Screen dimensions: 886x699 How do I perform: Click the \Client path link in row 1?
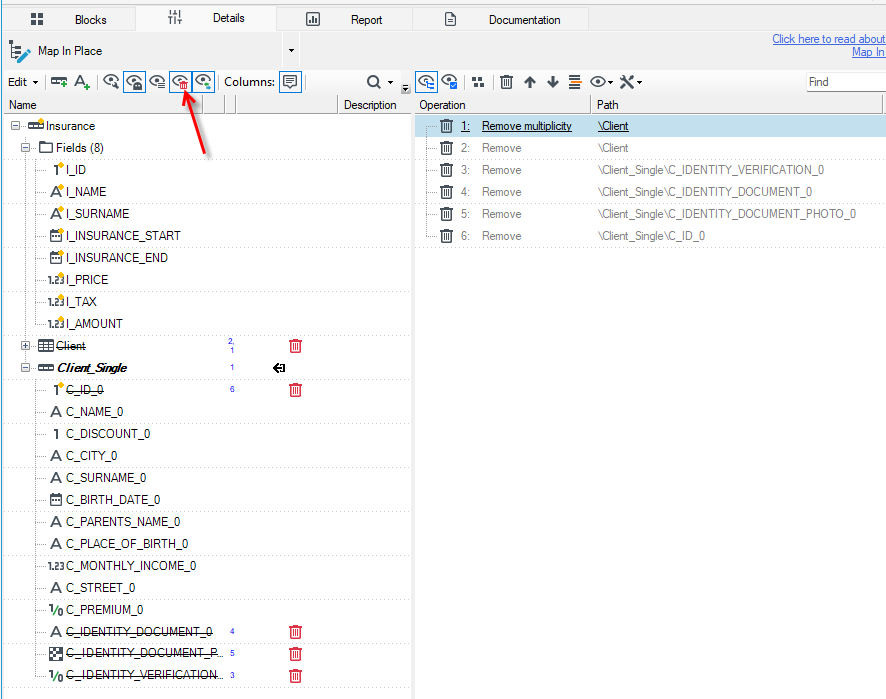[613, 126]
